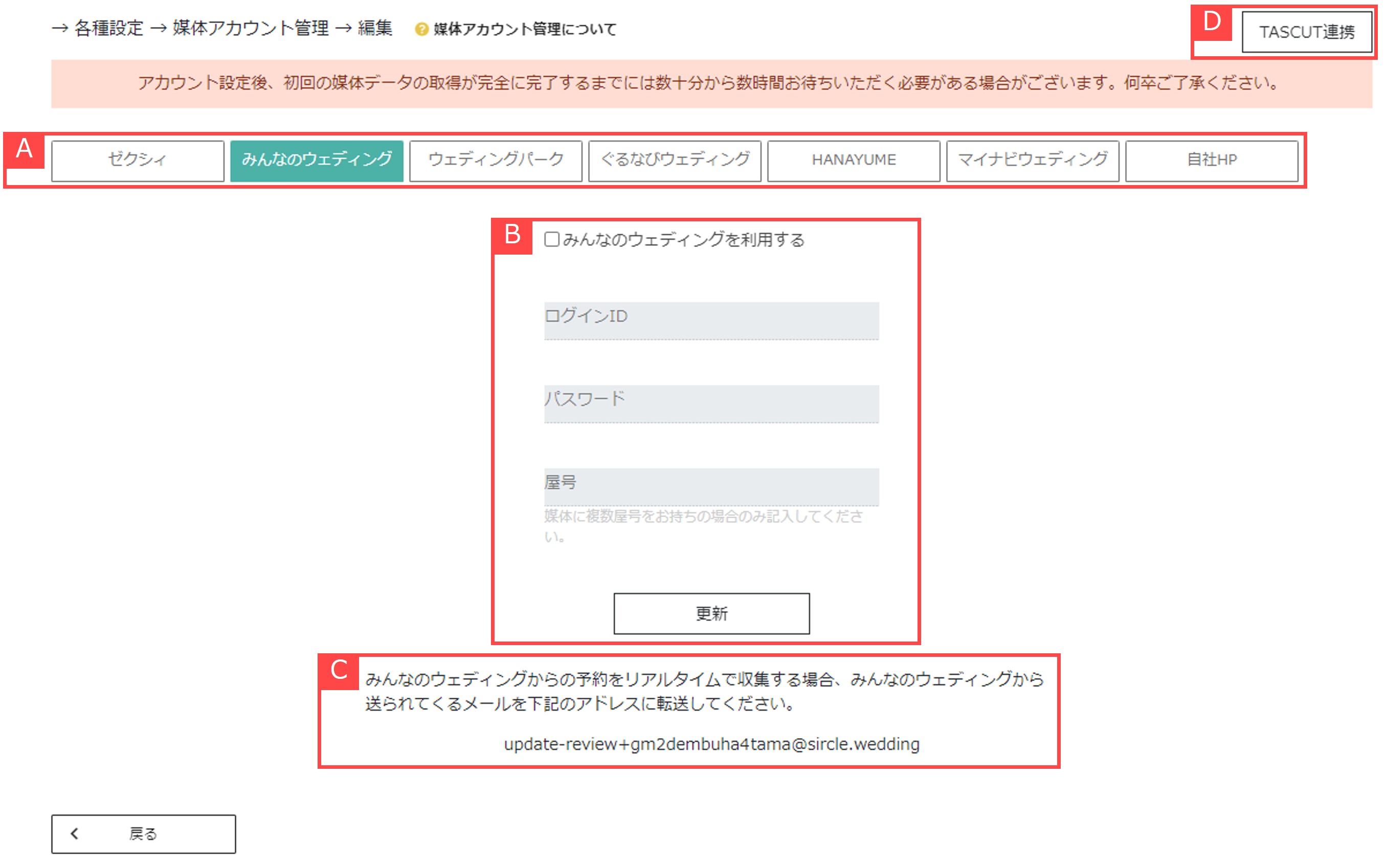Select the HANAYUME tab

[853, 160]
